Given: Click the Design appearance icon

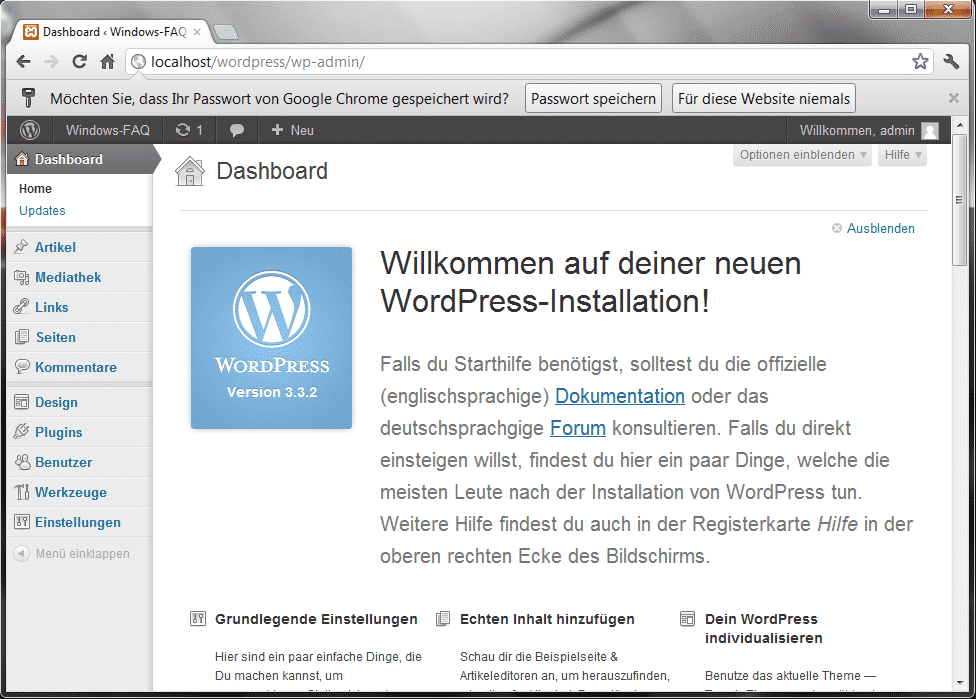Looking at the screenshot, I should coord(21,402).
